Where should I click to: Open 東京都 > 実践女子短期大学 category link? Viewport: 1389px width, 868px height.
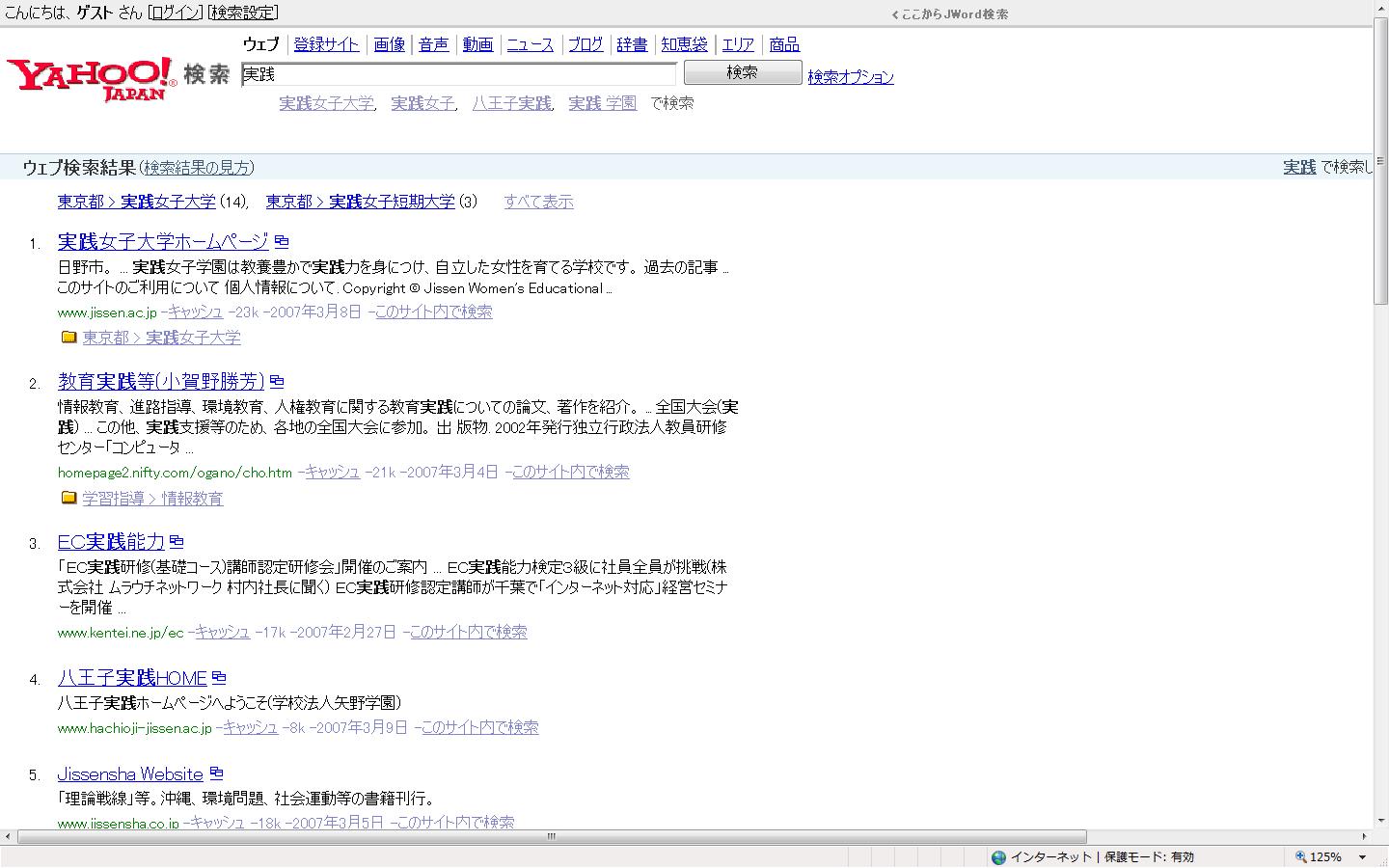tap(360, 202)
